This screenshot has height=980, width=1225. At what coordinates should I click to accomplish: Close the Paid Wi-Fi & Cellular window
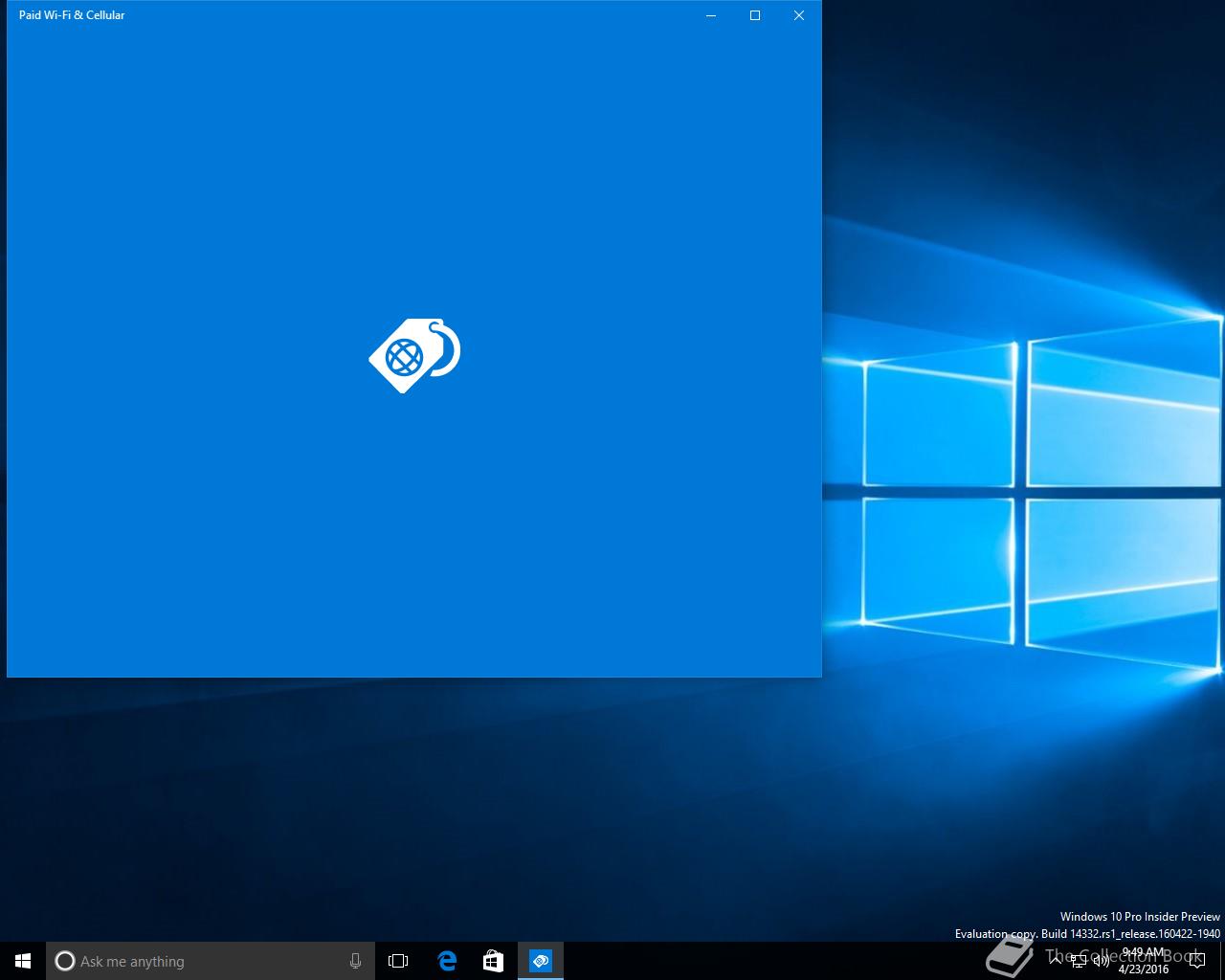pyautogui.click(x=799, y=15)
